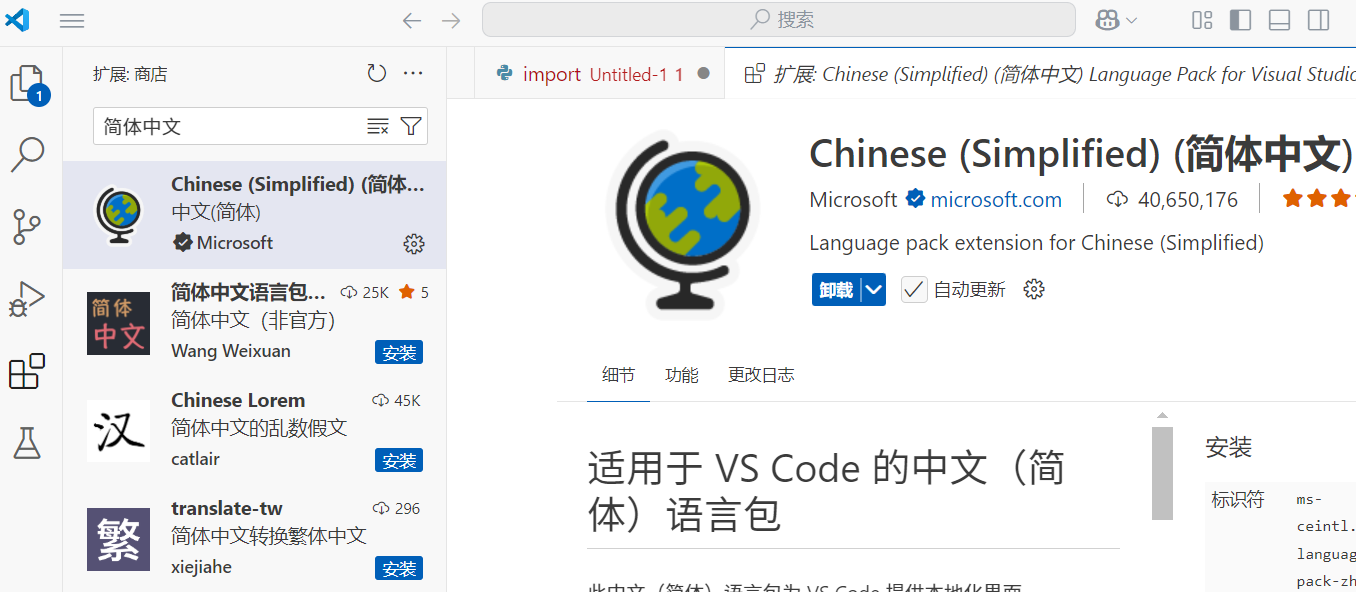Toggle the bottom panel
The height and width of the screenshot is (592, 1356).
(x=1279, y=20)
